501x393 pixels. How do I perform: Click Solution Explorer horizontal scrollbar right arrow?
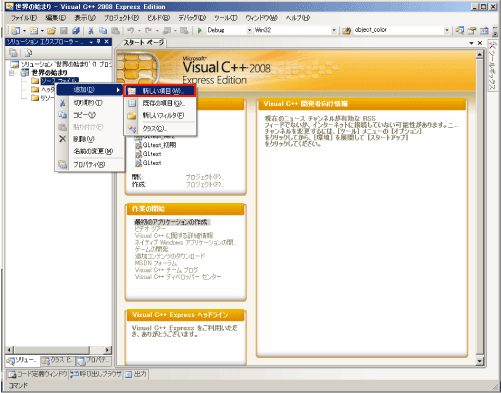107,350
